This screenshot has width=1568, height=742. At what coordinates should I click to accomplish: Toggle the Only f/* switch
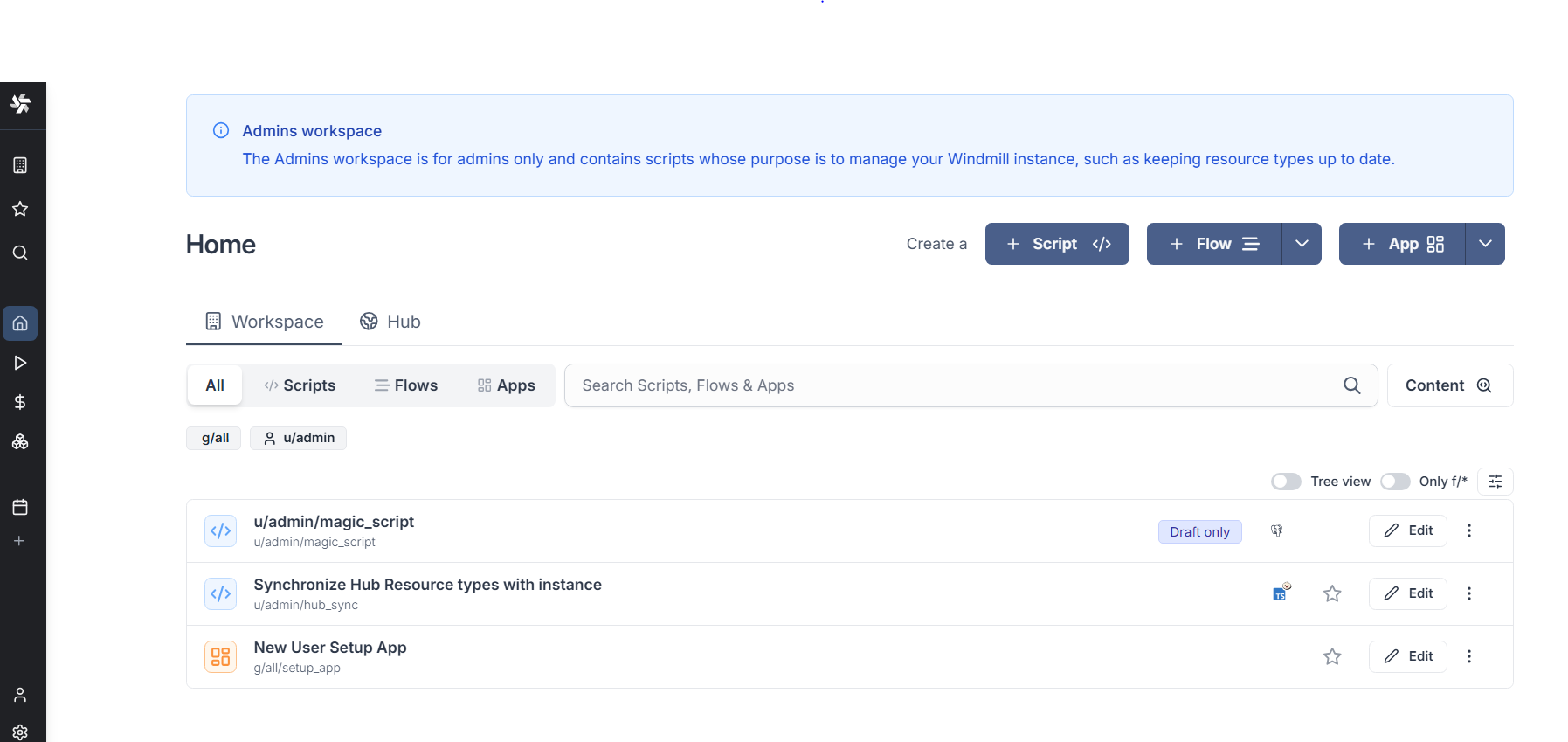click(1395, 482)
